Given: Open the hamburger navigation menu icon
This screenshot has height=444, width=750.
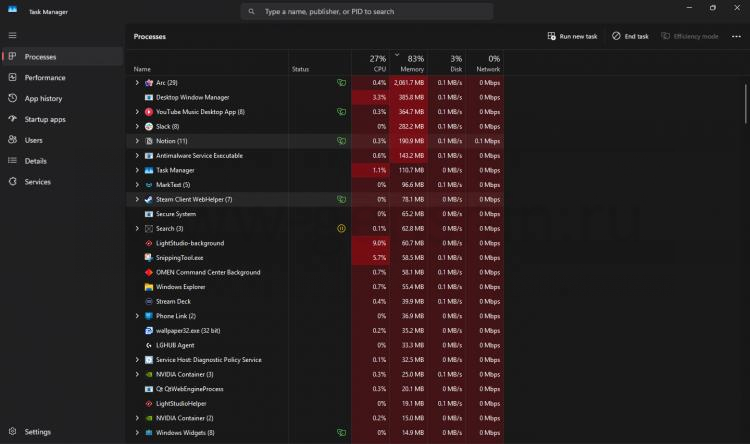Looking at the screenshot, I should (x=12, y=35).
